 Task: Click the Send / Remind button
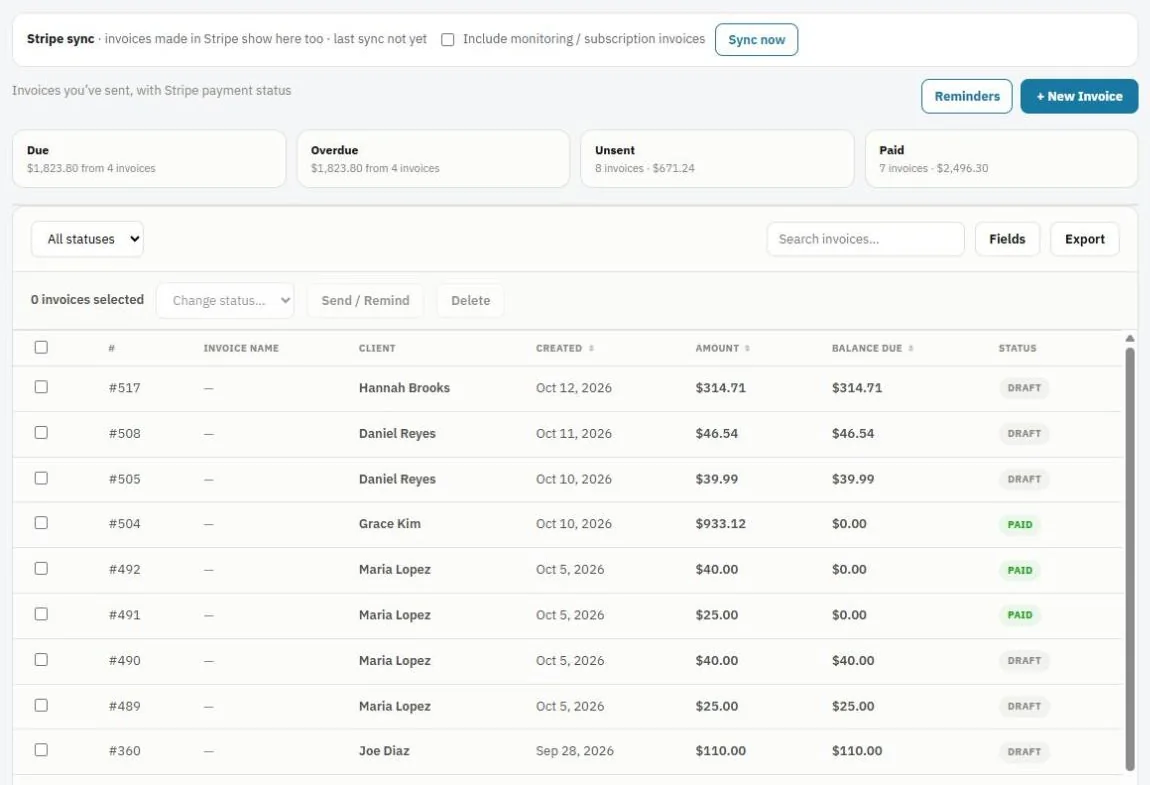coord(365,300)
